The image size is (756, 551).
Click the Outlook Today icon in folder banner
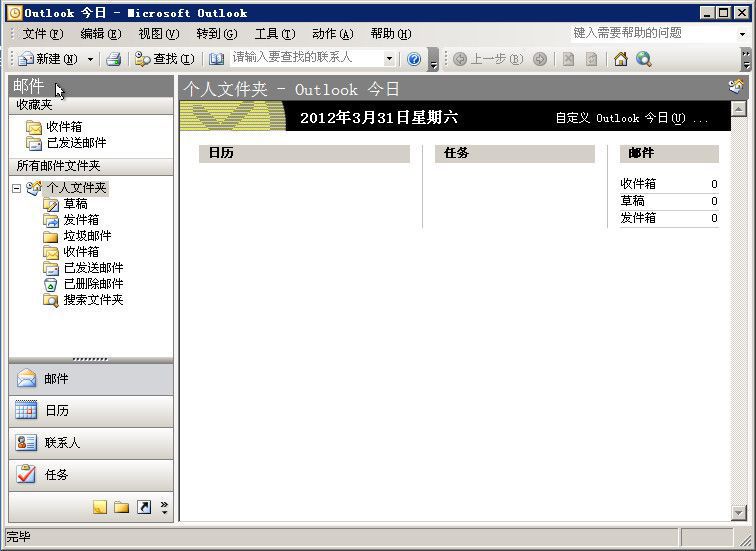pos(736,87)
